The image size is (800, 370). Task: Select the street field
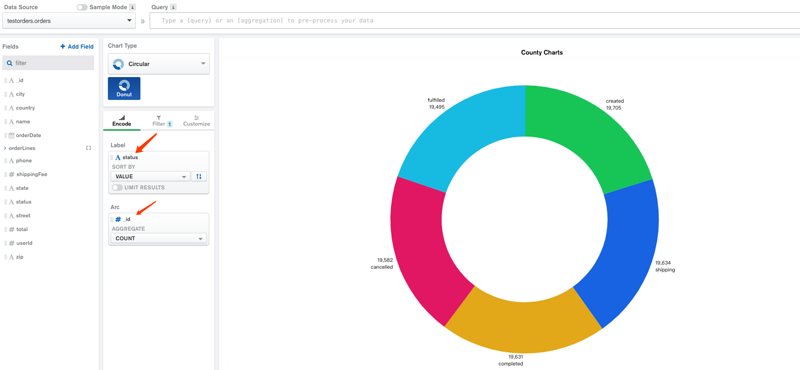23,216
